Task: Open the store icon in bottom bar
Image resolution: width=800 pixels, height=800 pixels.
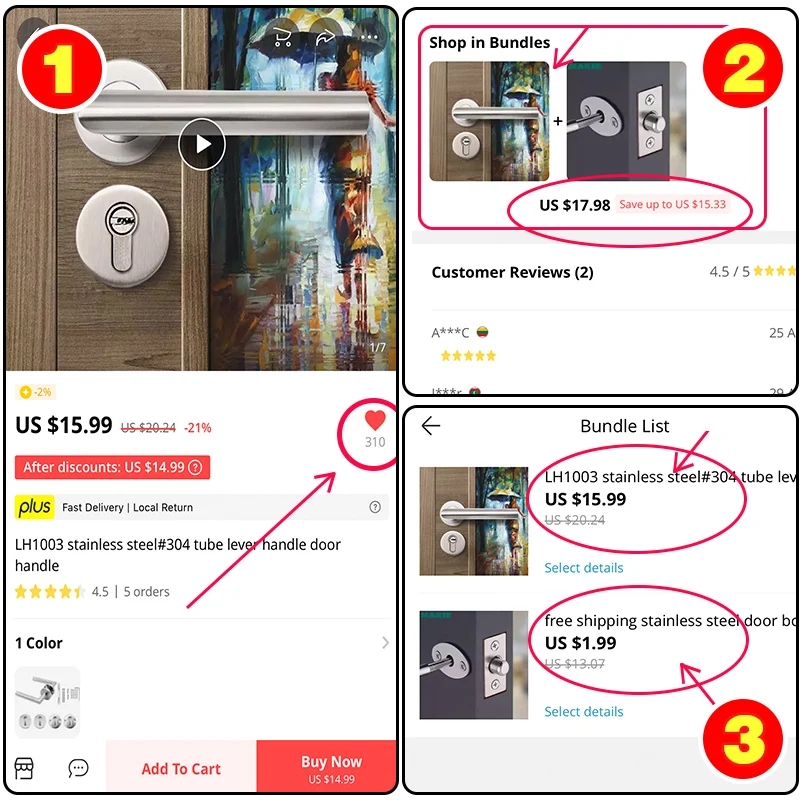Action: click(24, 768)
